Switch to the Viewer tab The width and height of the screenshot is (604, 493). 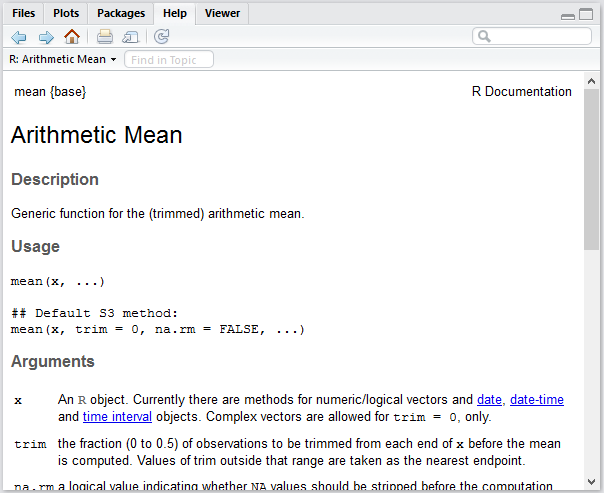point(222,13)
